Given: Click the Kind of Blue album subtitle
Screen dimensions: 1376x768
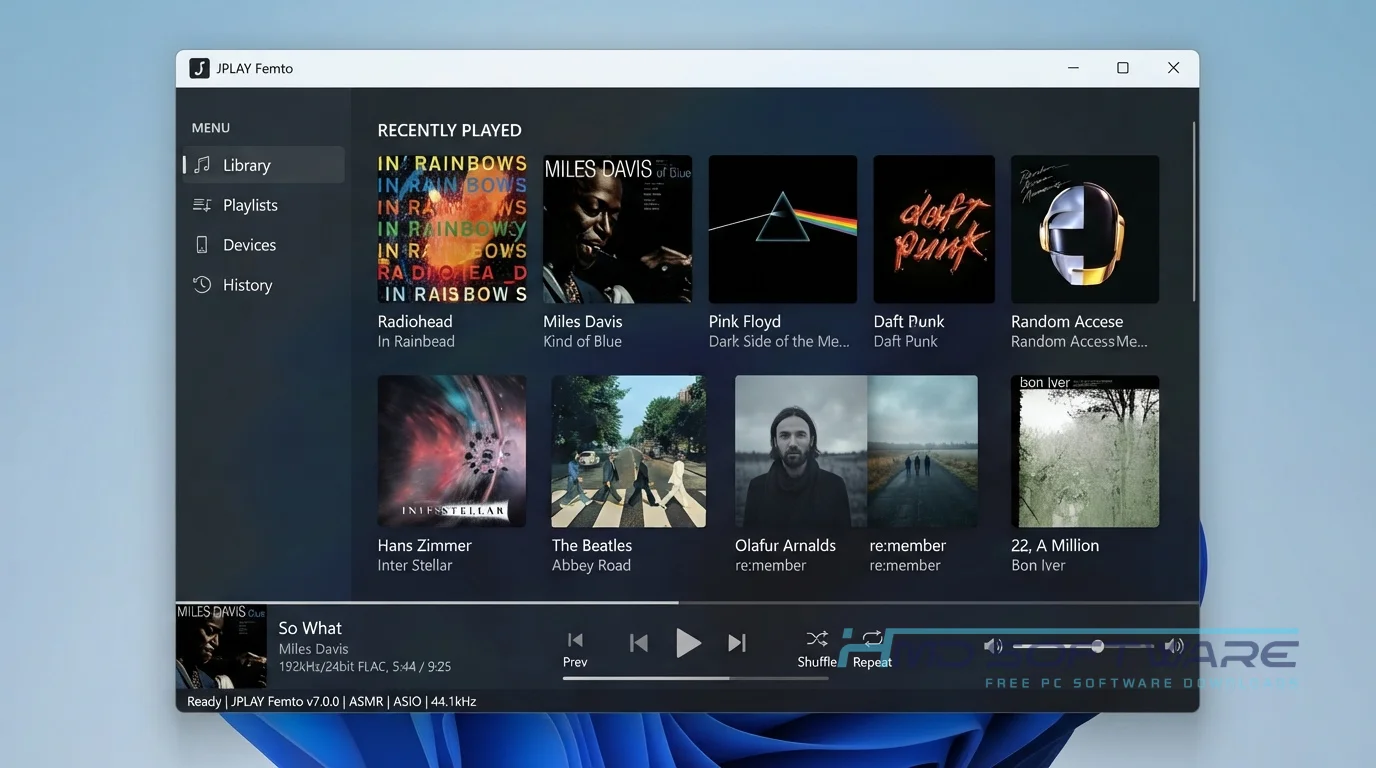Looking at the screenshot, I should pyautogui.click(x=582, y=341).
